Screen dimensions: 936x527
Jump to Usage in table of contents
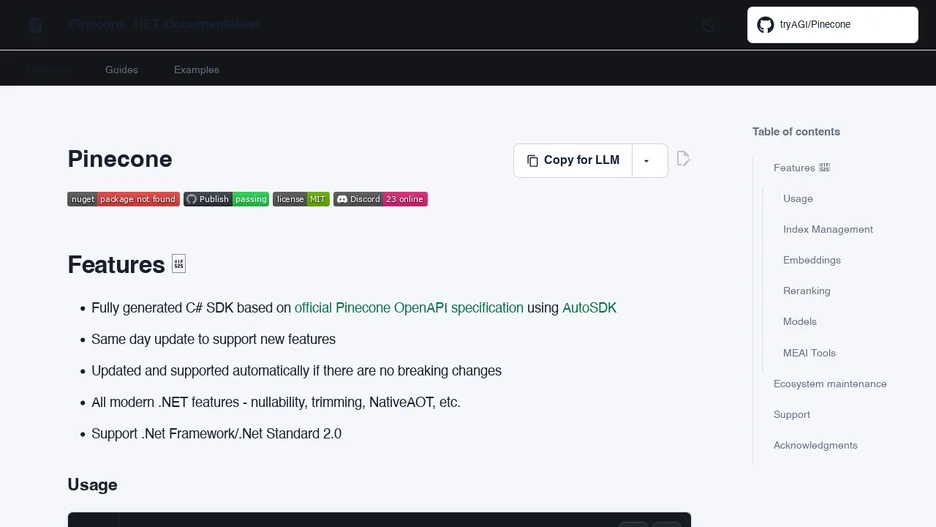798,199
